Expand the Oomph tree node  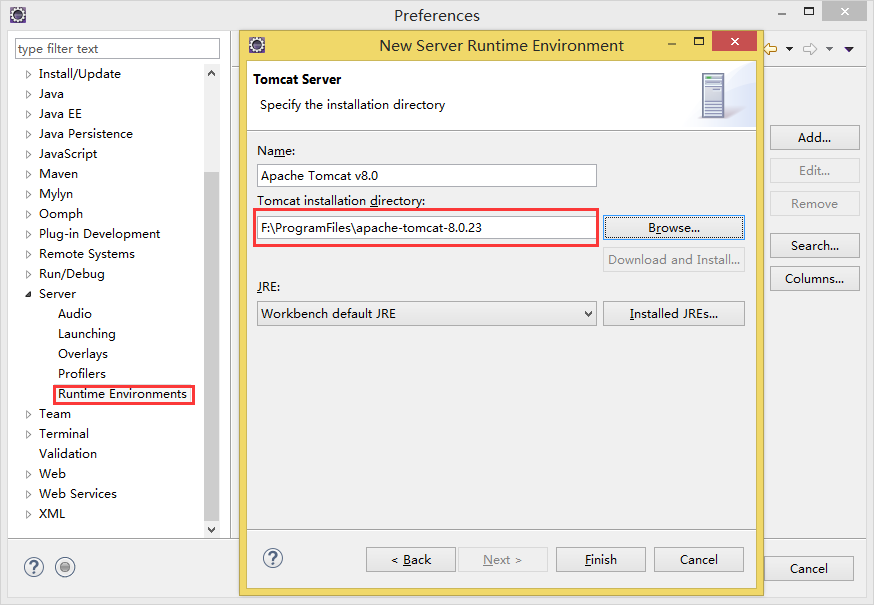tap(28, 215)
